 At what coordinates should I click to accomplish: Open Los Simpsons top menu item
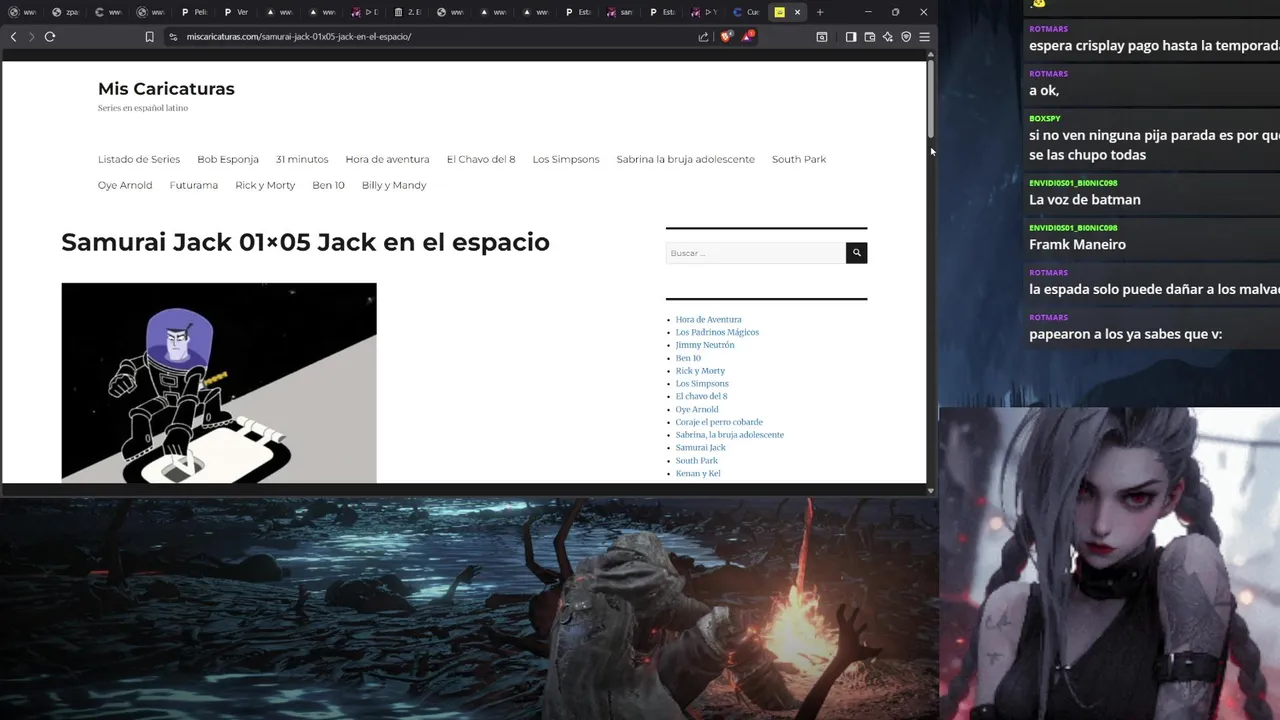tap(566, 159)
